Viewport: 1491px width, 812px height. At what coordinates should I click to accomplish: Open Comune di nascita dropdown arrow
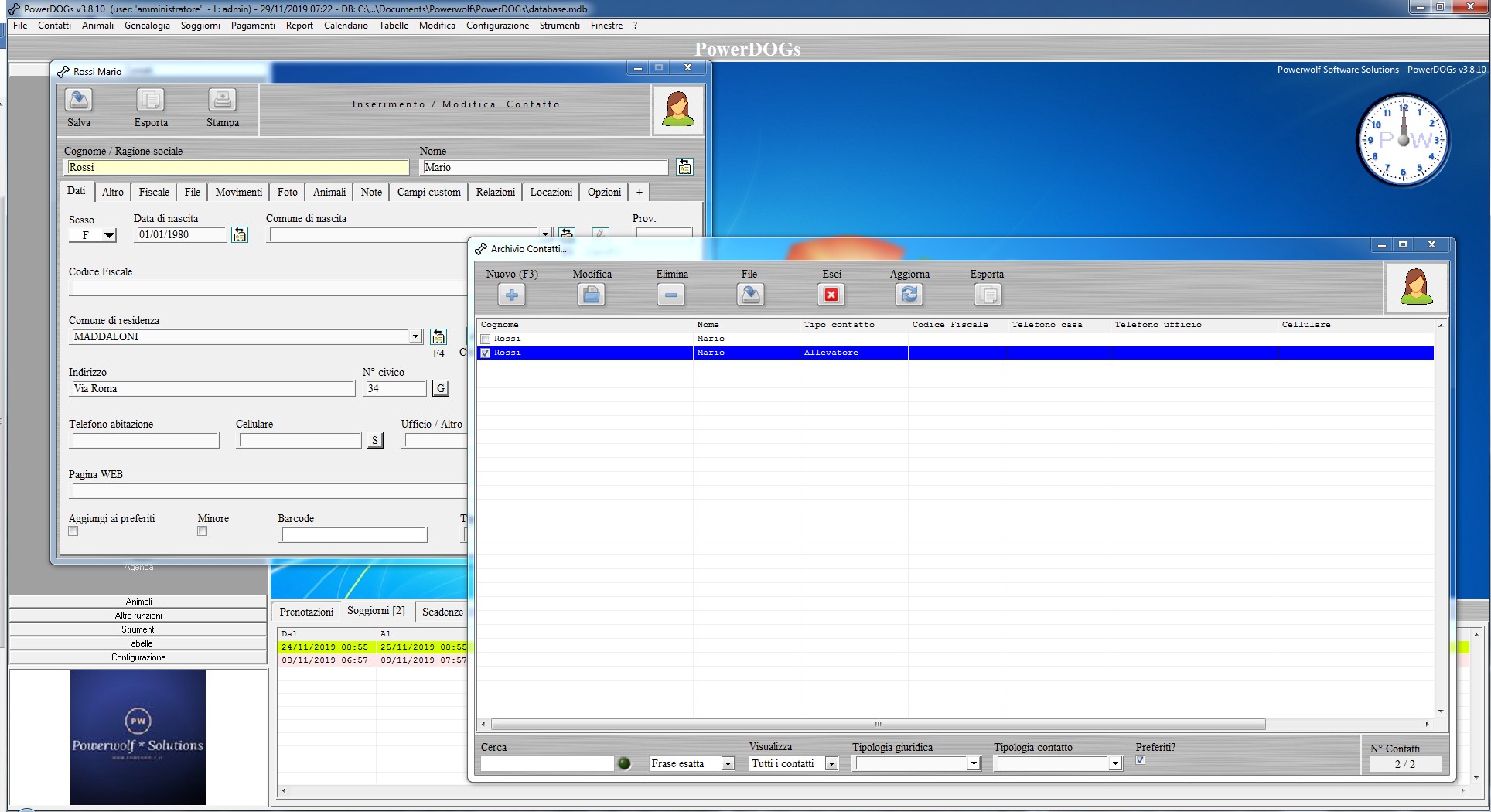point(546,234)
